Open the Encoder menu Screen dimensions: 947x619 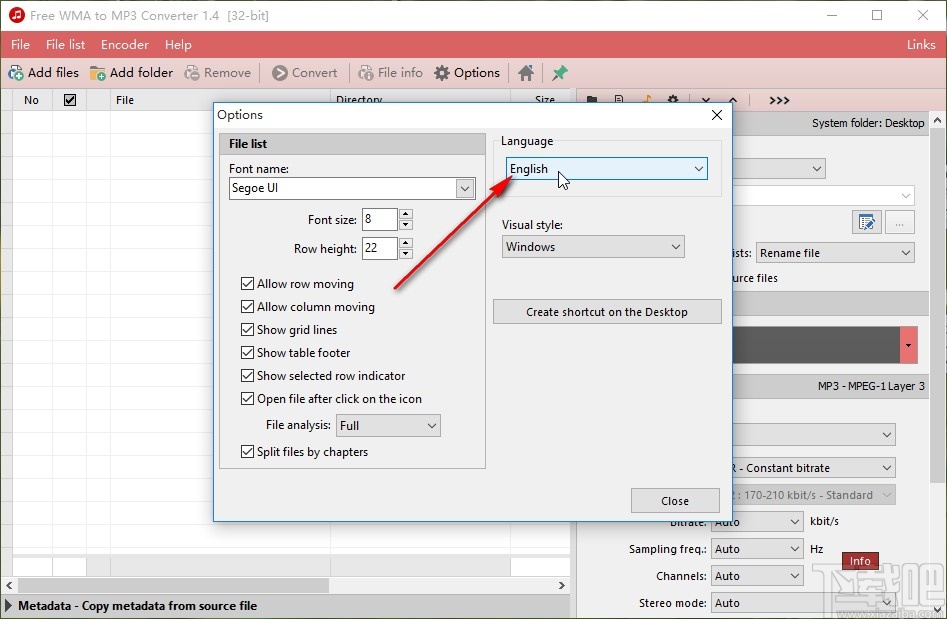point(124,44)
